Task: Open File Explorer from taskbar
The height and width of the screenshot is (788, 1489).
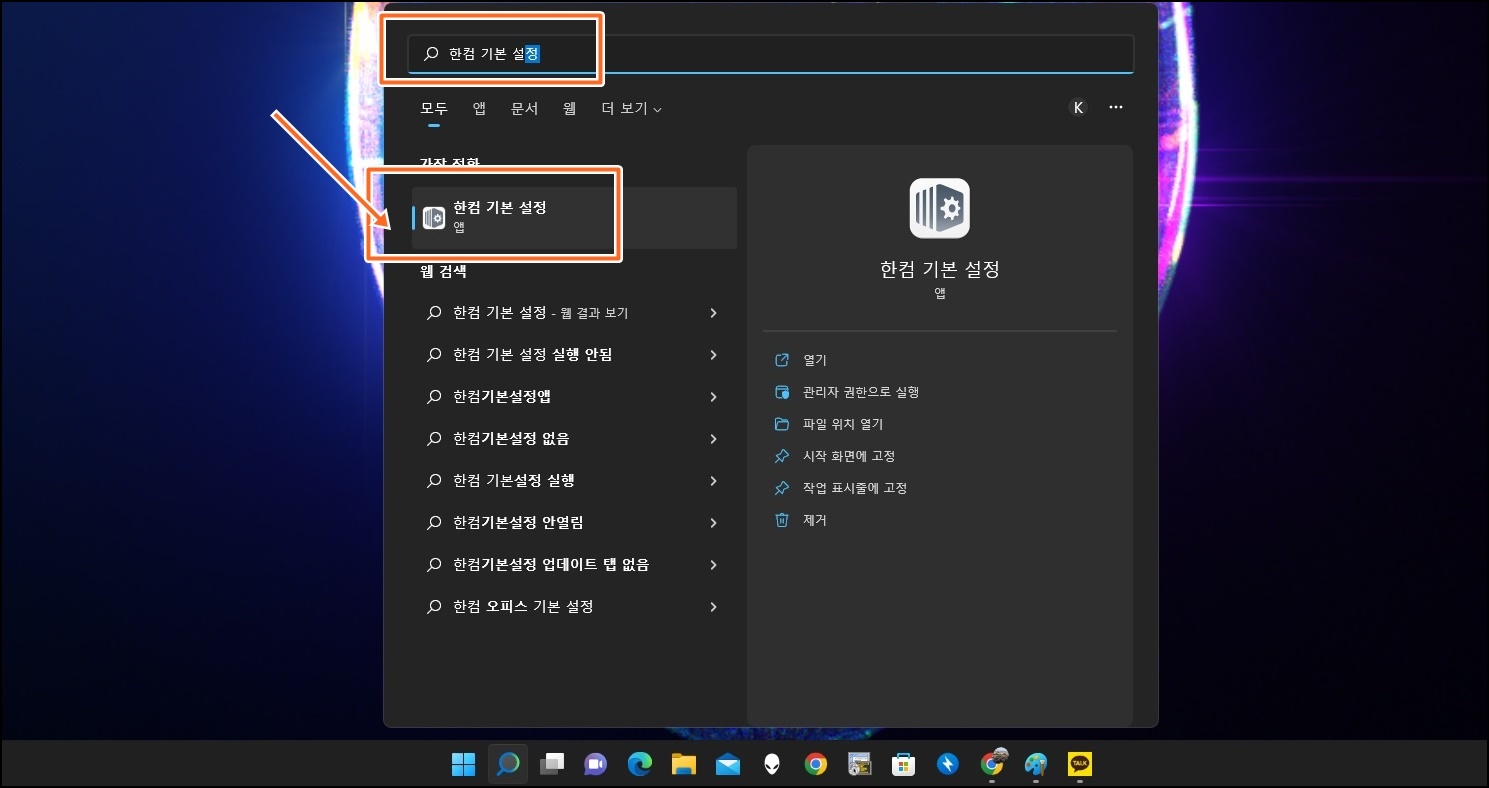Action: pyautogui.click(x=684, y=764)
